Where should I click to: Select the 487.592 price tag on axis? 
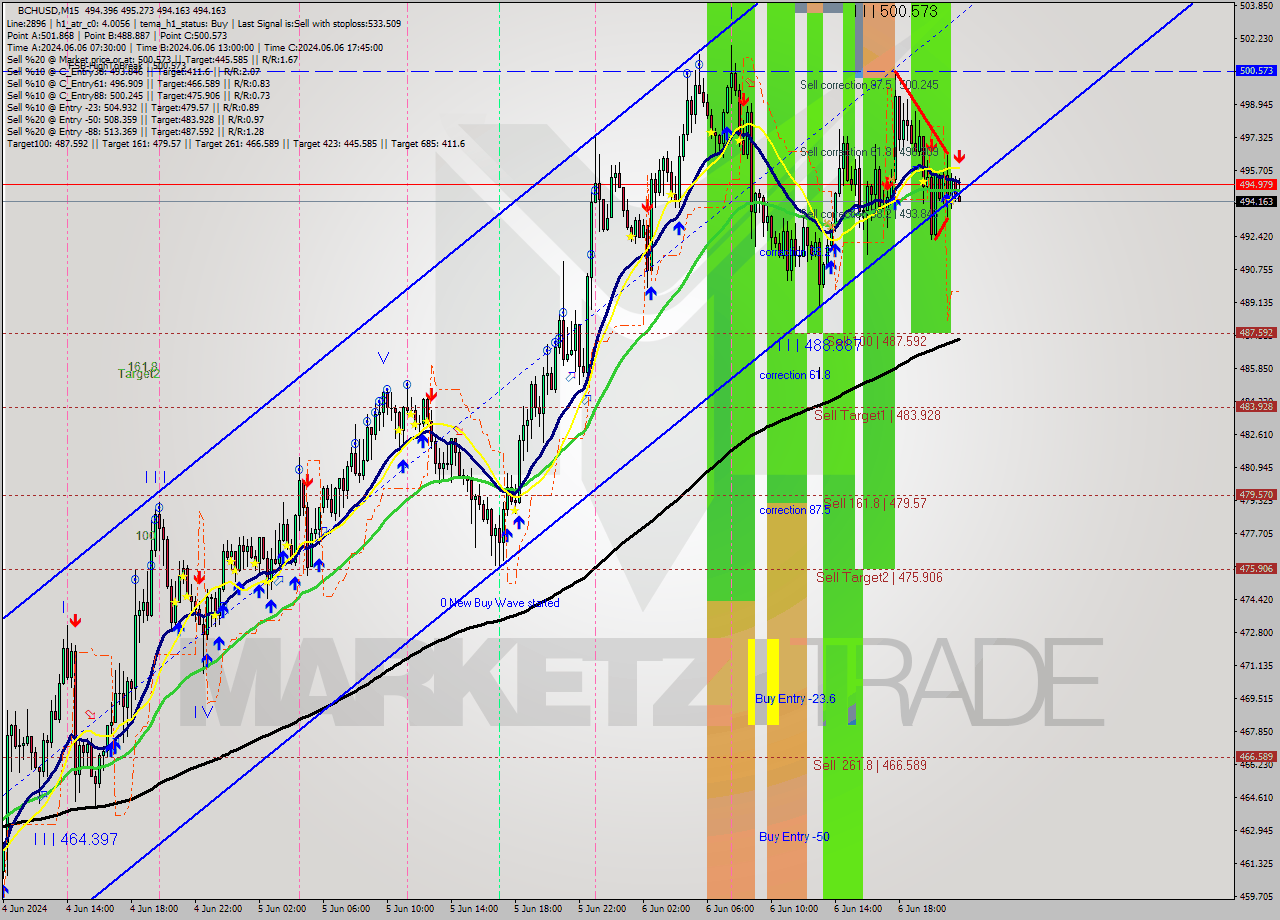click(x=1256, y=333)
